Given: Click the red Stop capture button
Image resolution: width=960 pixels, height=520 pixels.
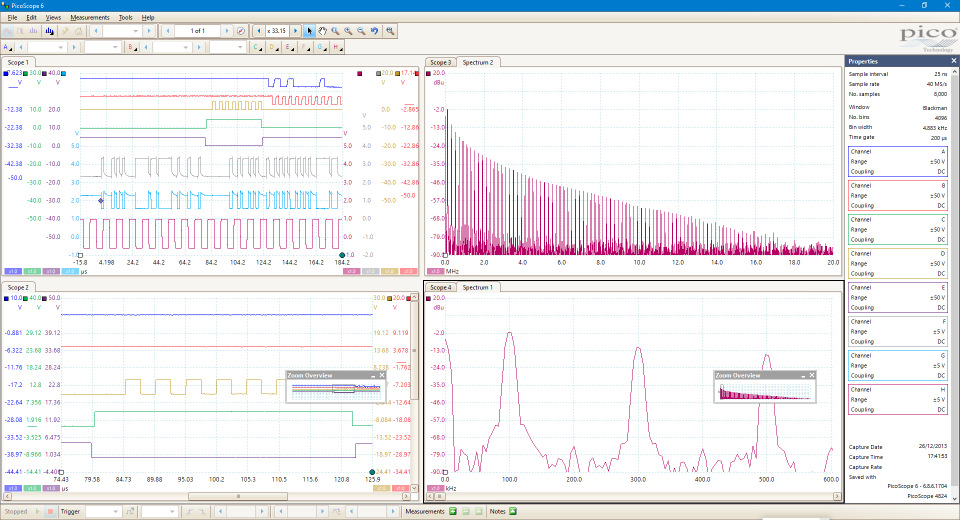Looking at the screenshot, I should pos(50,511).
